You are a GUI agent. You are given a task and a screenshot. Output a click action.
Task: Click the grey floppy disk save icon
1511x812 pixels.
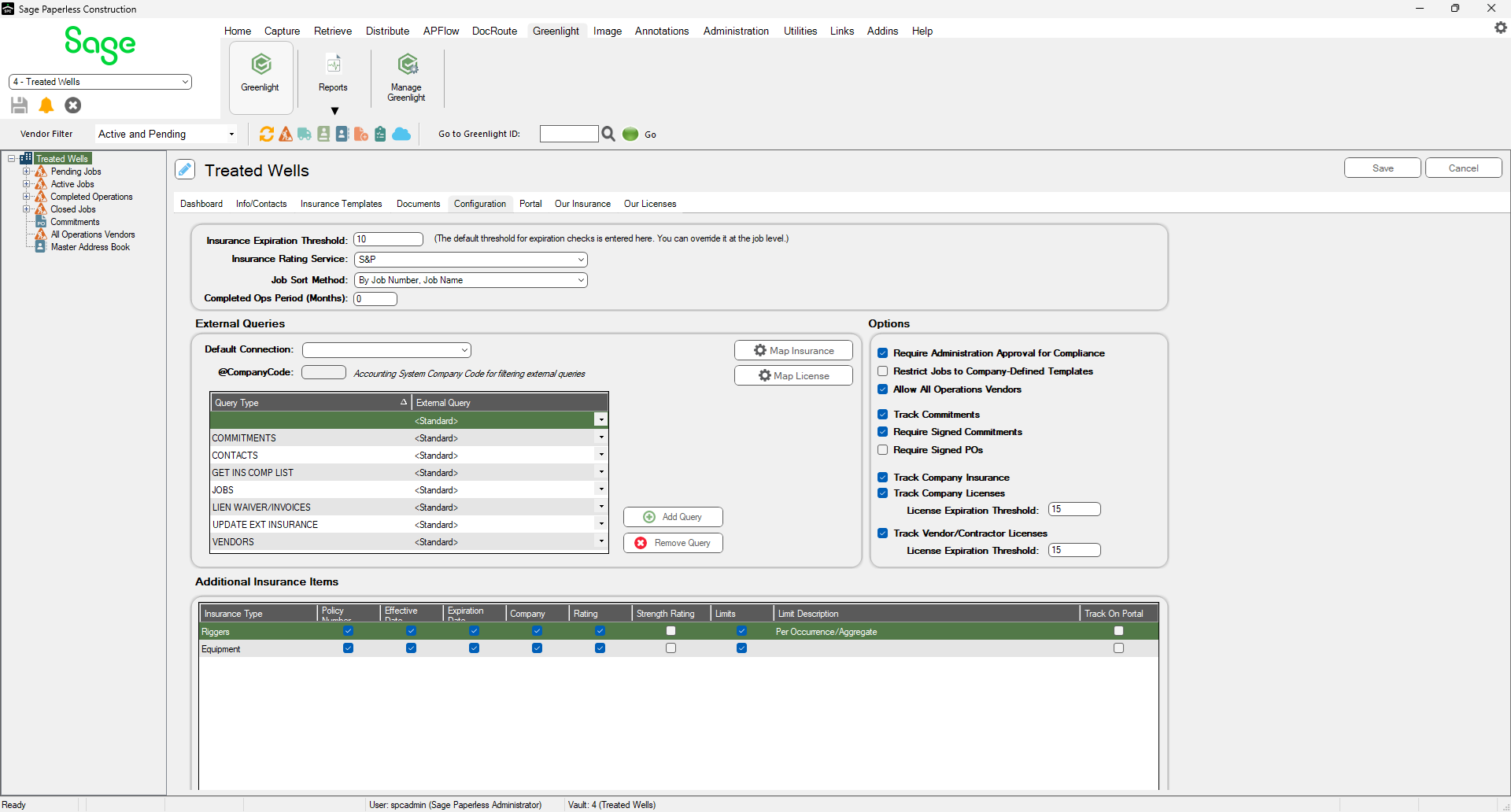tap(20, 105)
